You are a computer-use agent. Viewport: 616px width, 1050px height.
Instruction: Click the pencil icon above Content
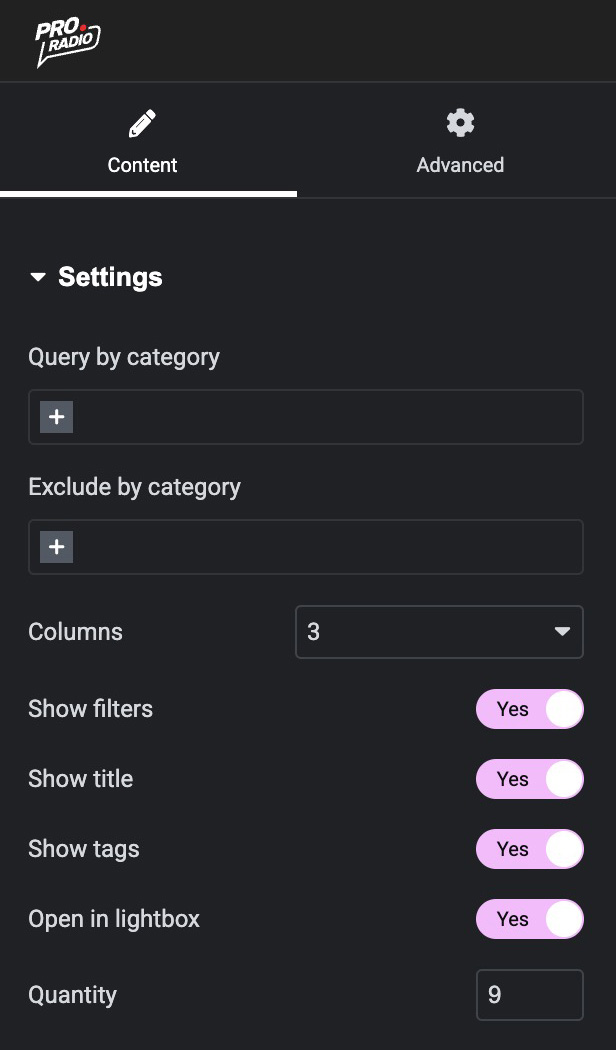(x=142, y=124)
